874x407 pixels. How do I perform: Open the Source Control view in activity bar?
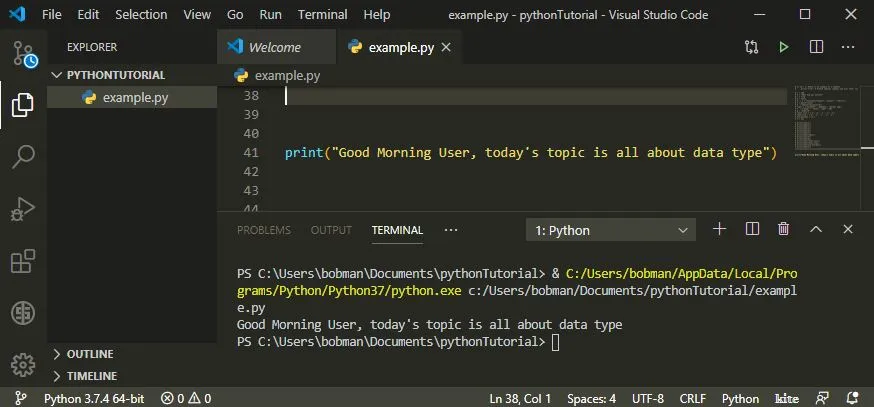pyautogui.click(x=24, y=55)
